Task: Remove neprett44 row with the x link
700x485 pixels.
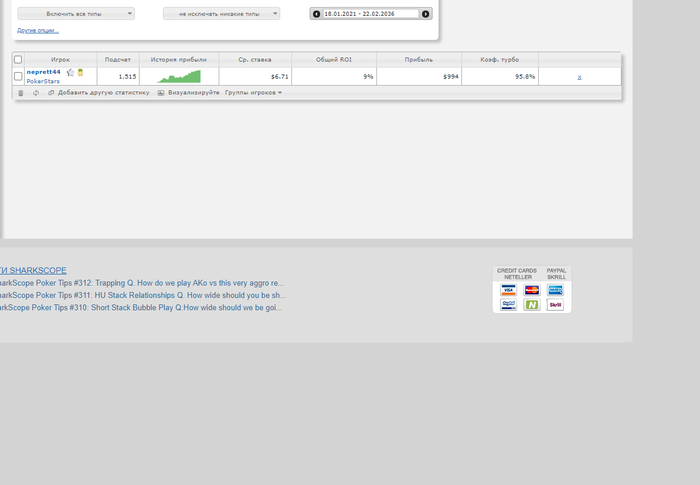Action: coord(579,77)
